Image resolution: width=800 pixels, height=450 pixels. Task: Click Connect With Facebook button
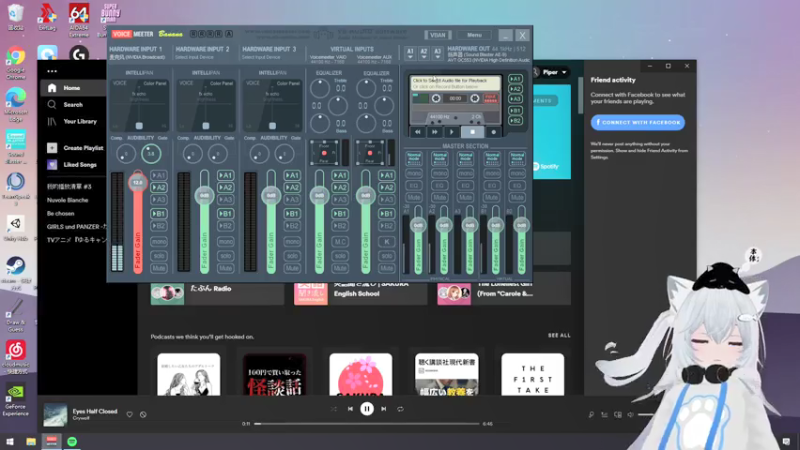638,122
